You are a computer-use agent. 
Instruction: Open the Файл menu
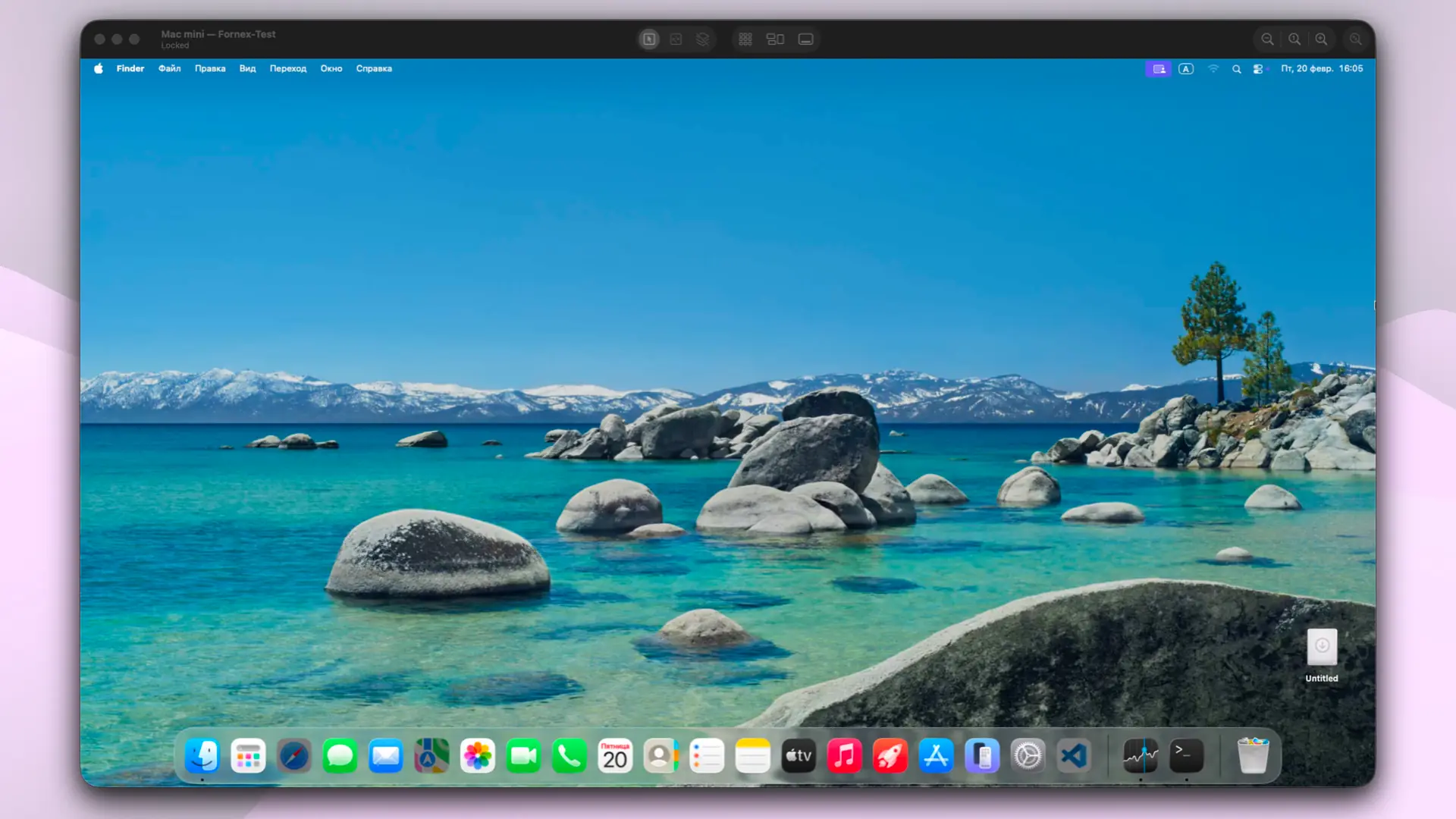tap(169, 69)
